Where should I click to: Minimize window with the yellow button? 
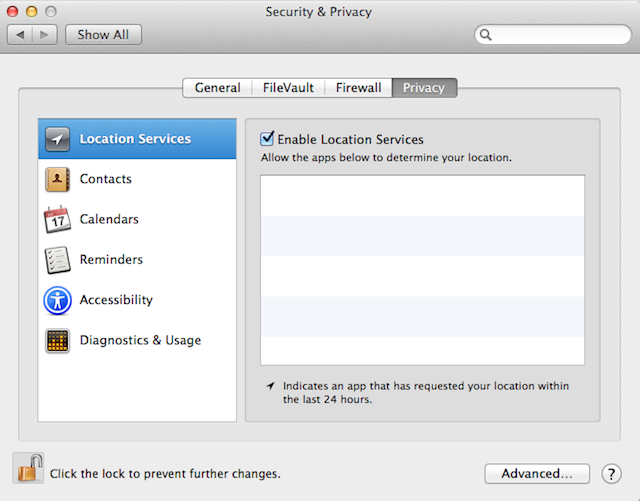coord(32,11)
